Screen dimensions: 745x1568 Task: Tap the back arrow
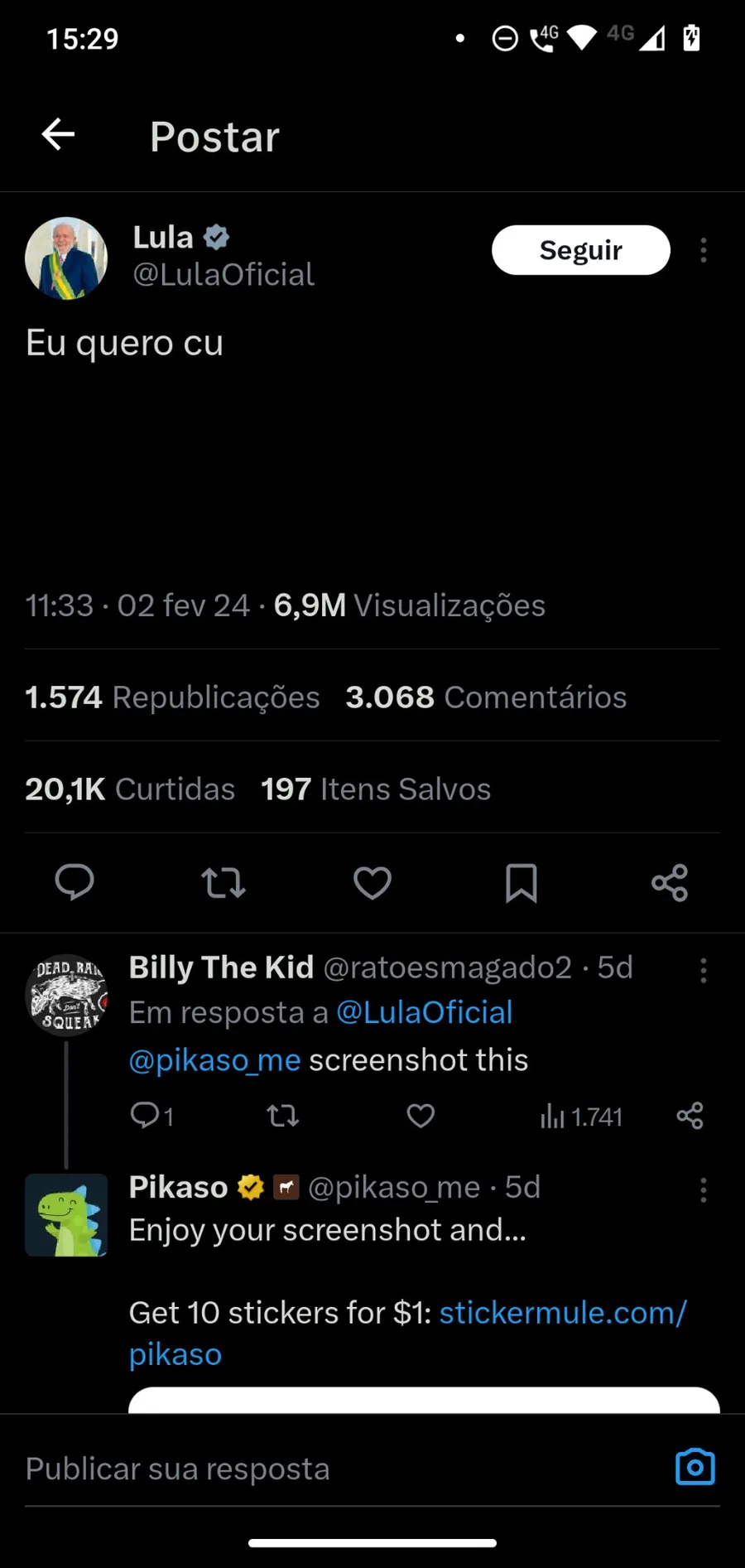(x=58, y=134)
